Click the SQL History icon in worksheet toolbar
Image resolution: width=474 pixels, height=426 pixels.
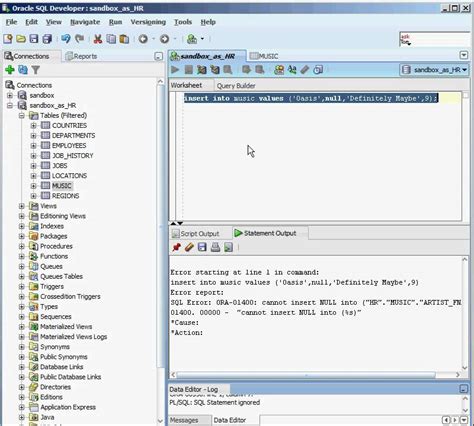318,69
